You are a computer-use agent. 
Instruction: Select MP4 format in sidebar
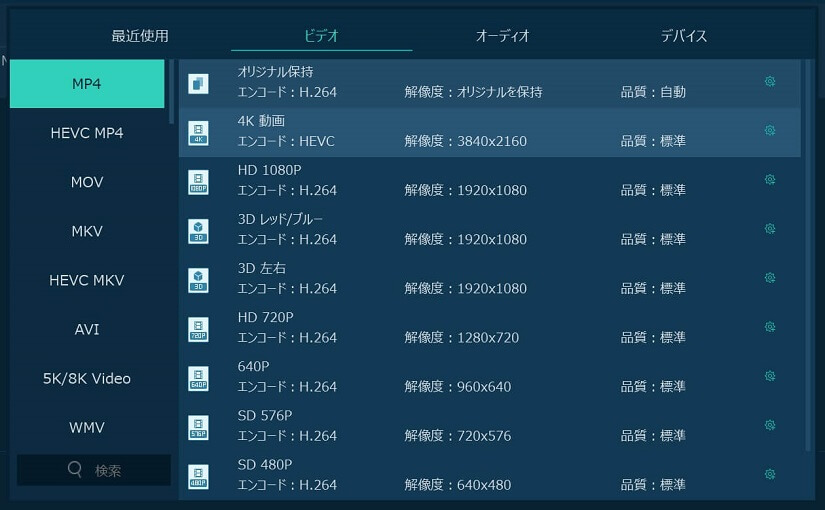pos(87,84)
